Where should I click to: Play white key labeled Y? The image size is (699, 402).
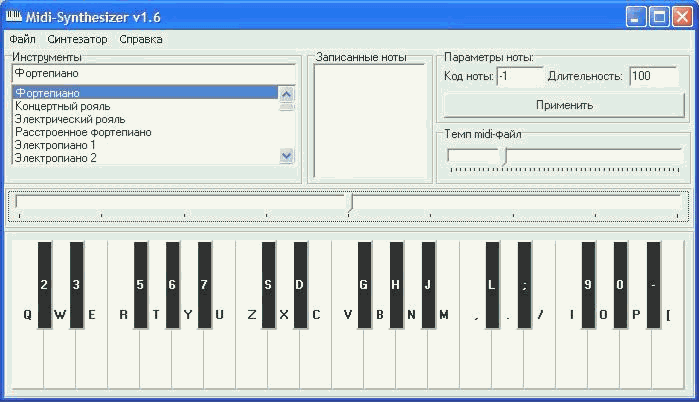pyautogui.click(x=188, y=357)
